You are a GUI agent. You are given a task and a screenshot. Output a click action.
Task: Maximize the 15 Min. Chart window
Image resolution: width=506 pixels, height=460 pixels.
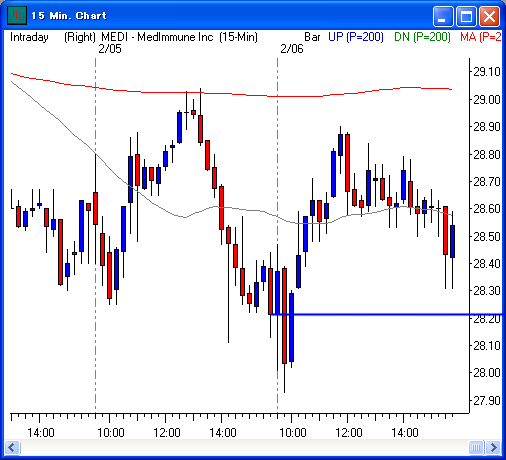(466, 16)
